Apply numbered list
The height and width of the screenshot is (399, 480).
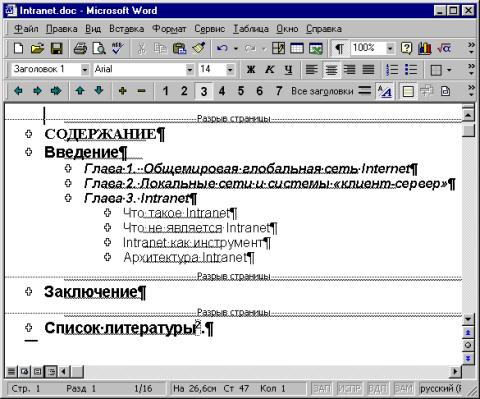click(x=392, y=69)
